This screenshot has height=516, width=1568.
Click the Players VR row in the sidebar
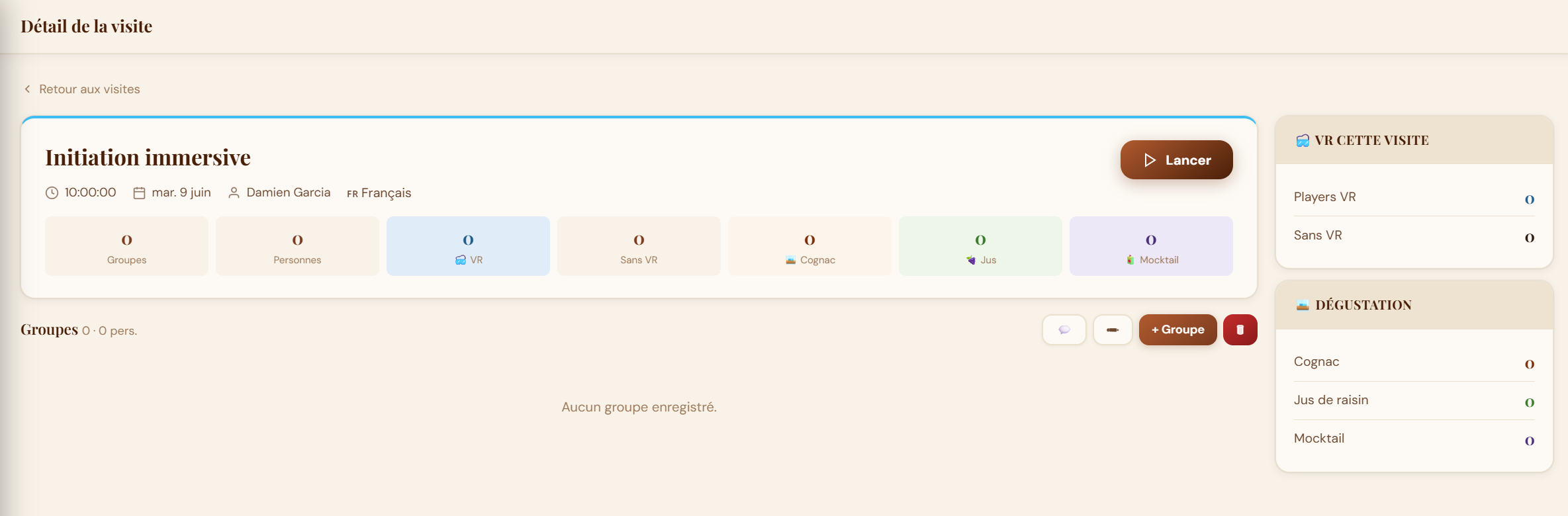coord(1414,197)
